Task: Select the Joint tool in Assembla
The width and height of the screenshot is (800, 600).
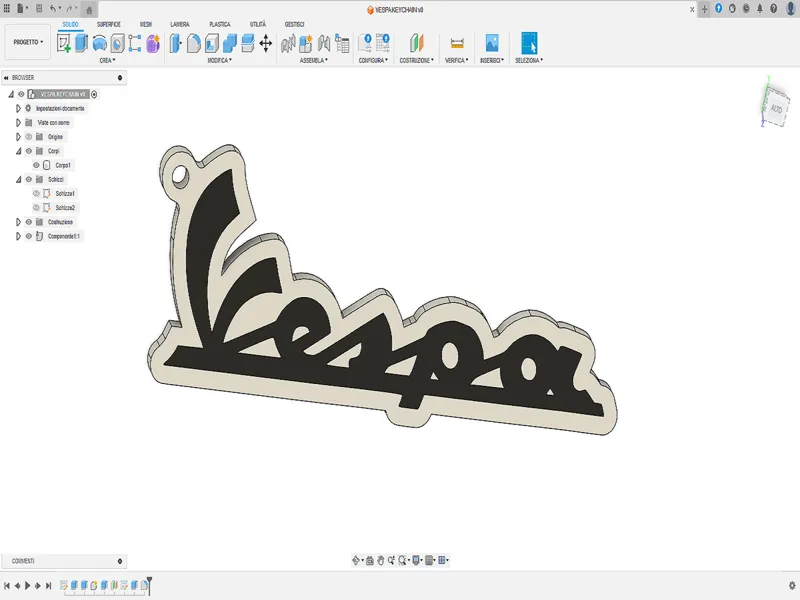Action: pyautogui.click(x=288, y=43)
